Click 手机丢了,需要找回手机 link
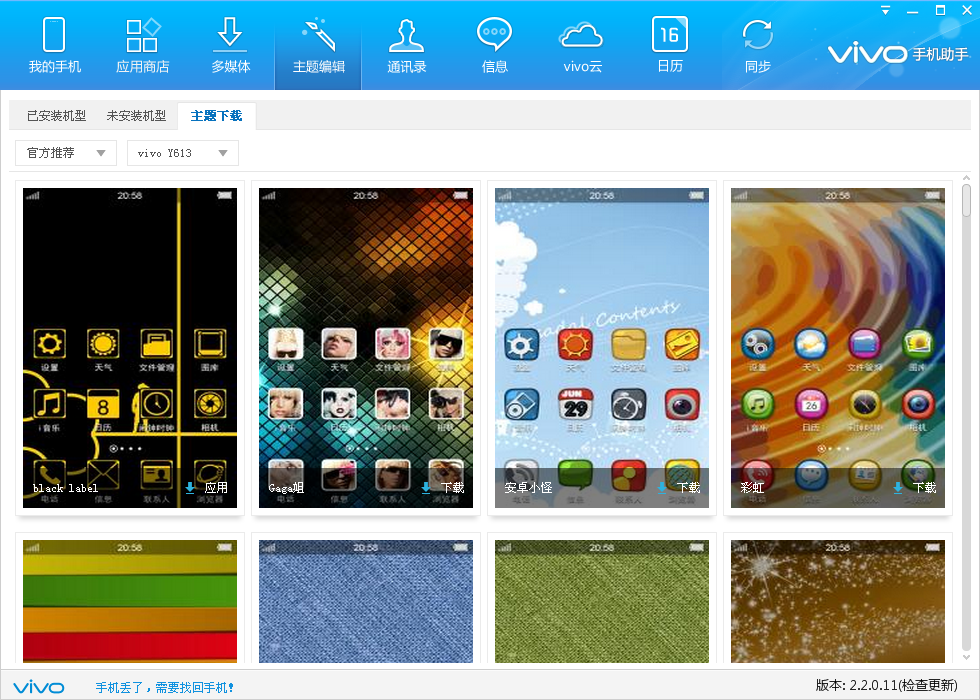The height and width of the screenshot is (700, 980). point(165,688)
